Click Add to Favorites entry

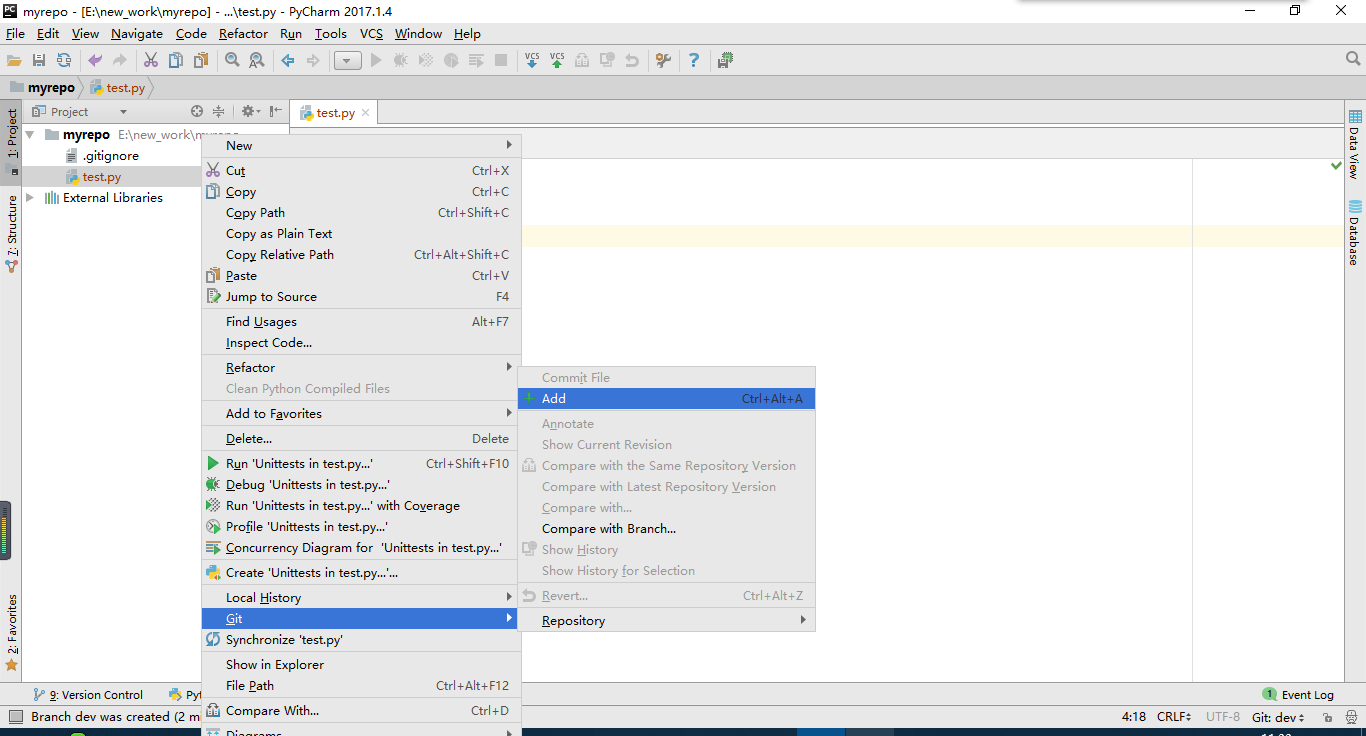click(361, 413)
